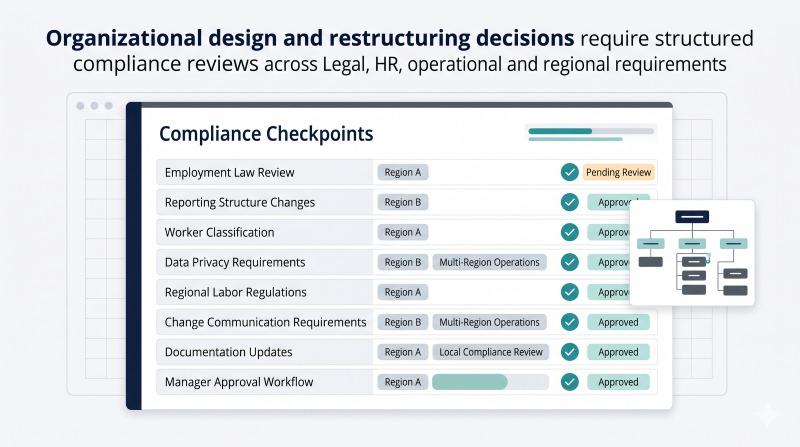Viewport: 800px width, 447px height.
Task: Click Region A tag in Documentation Updates row
Action: (x=403, y=352)
